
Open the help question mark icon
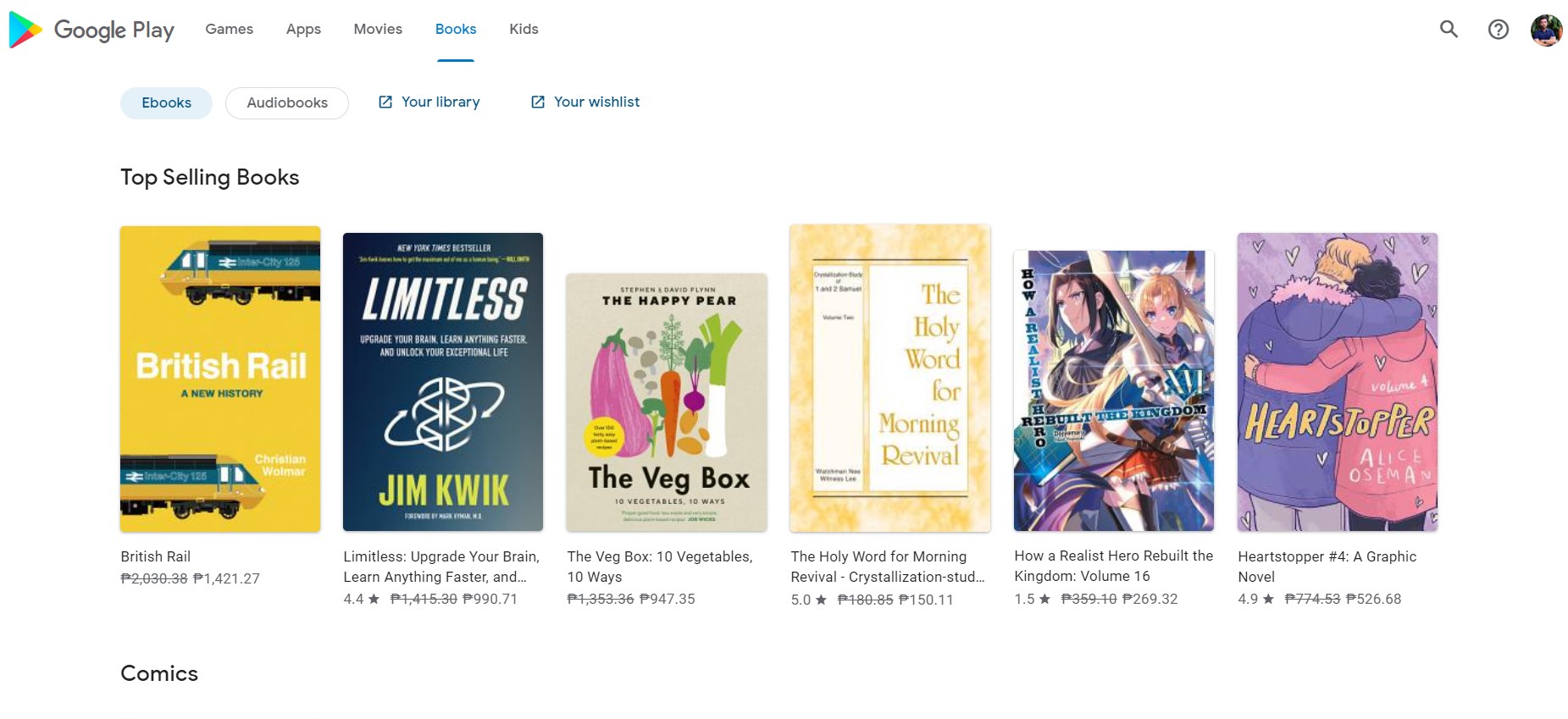[1498, 30]
